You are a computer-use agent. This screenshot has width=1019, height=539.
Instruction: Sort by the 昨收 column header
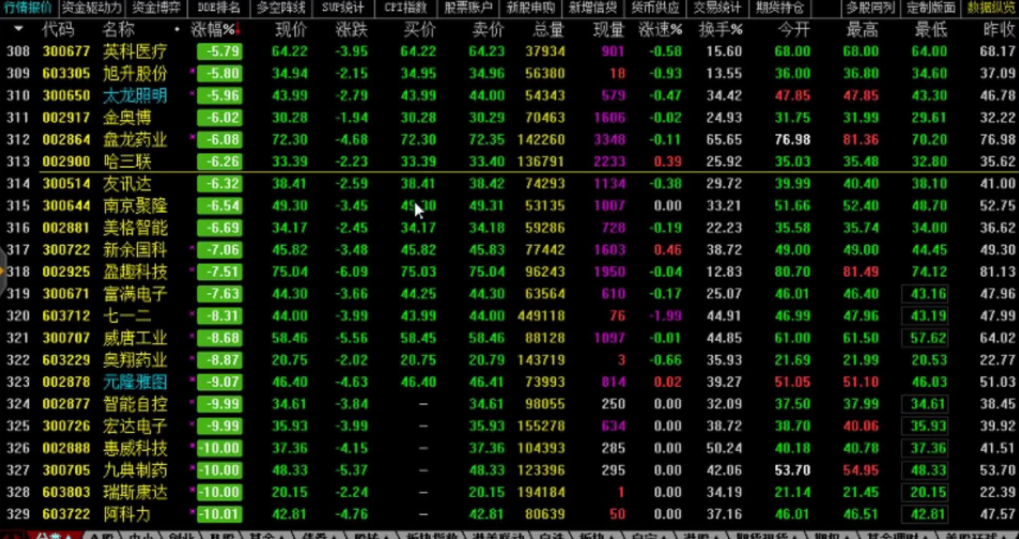[x=1000, y=29]
